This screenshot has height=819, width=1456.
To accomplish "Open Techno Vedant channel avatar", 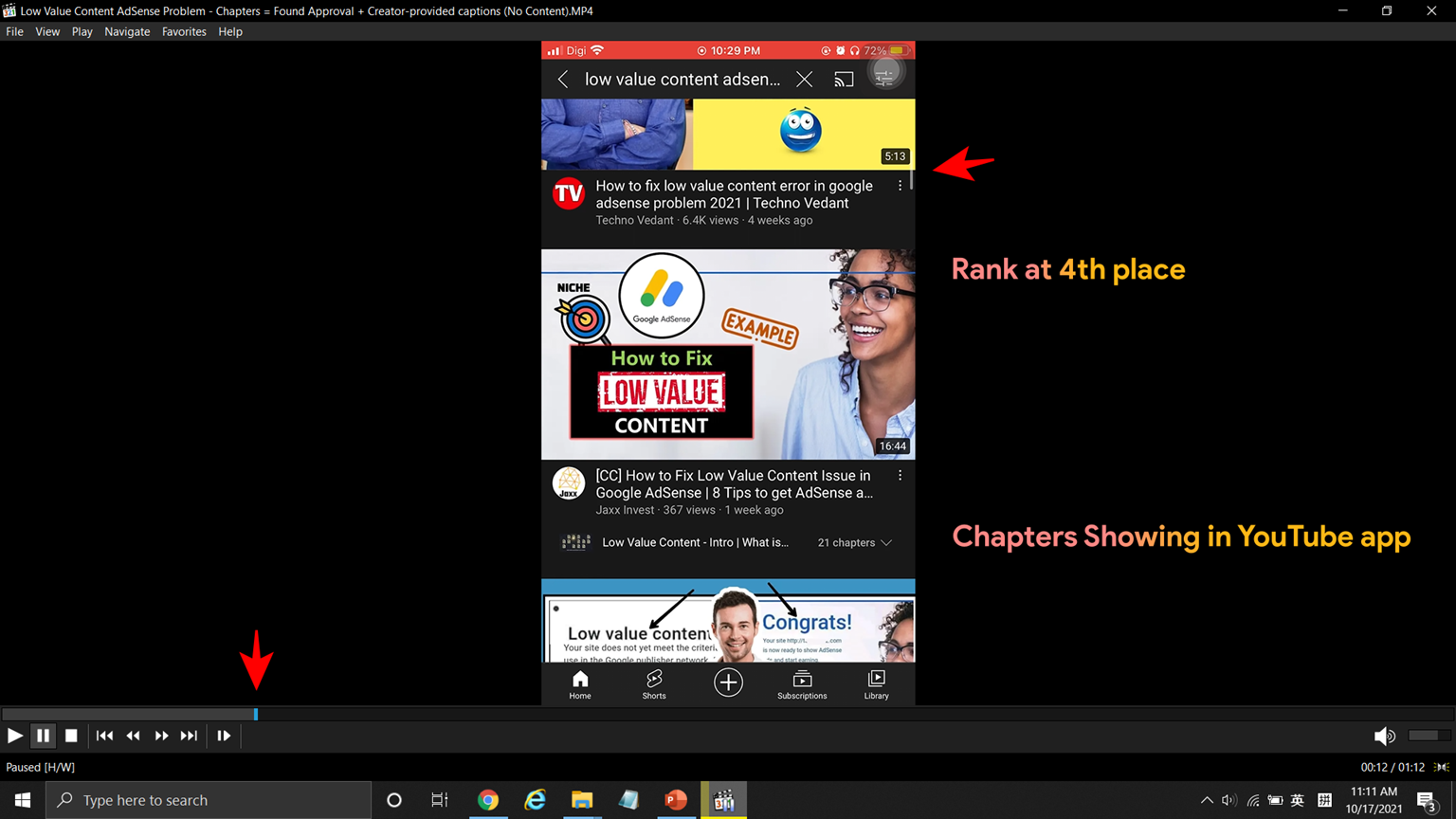I will pos(569,194).
